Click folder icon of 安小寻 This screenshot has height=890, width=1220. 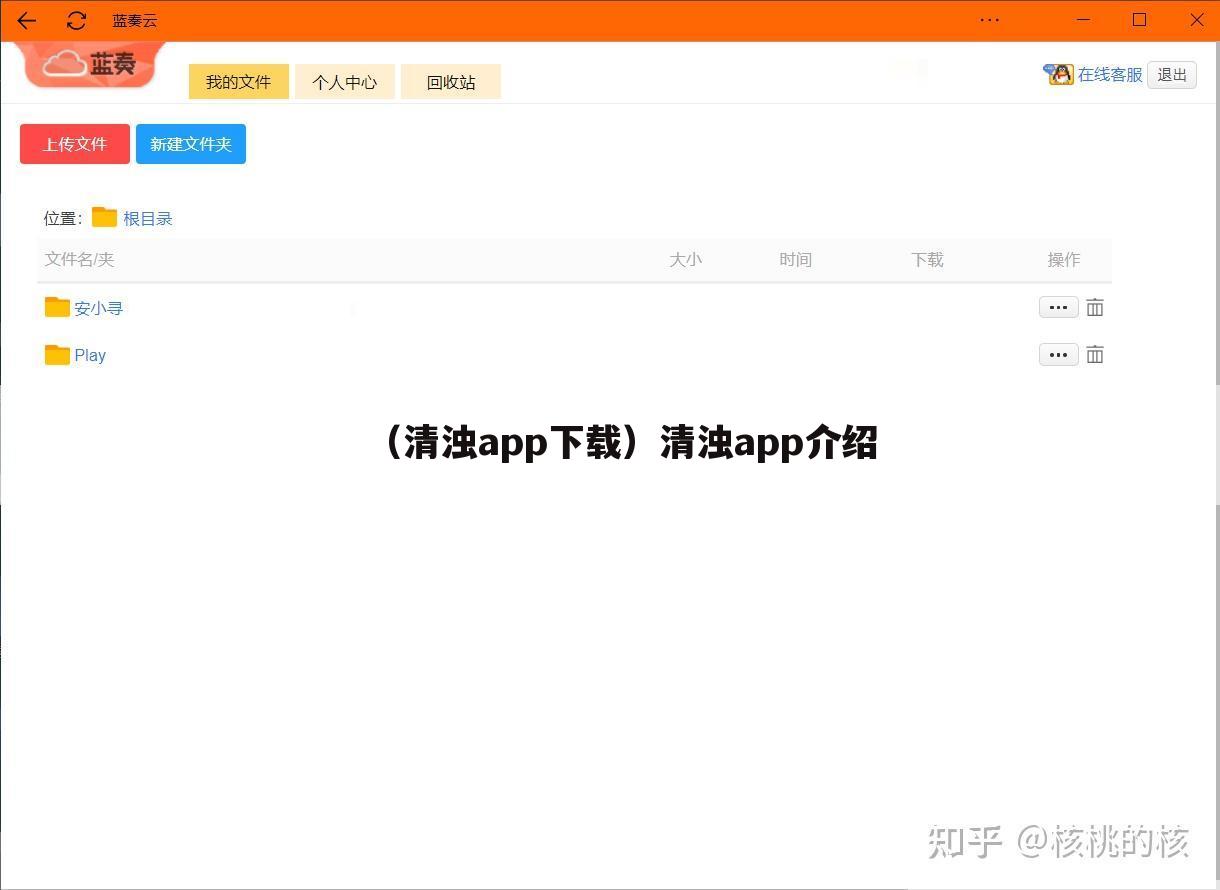click(x=57, y=307)
